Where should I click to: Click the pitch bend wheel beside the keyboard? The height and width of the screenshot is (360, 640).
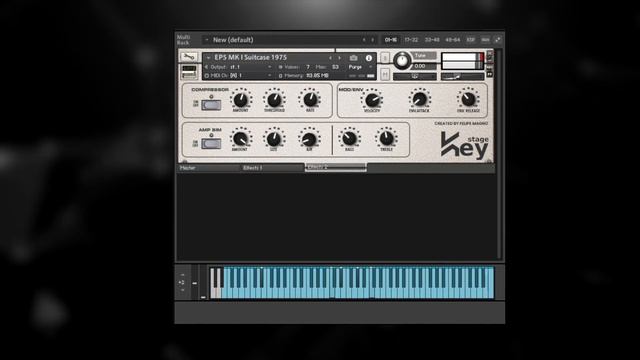pyautogui.click(x=195, y=282)
